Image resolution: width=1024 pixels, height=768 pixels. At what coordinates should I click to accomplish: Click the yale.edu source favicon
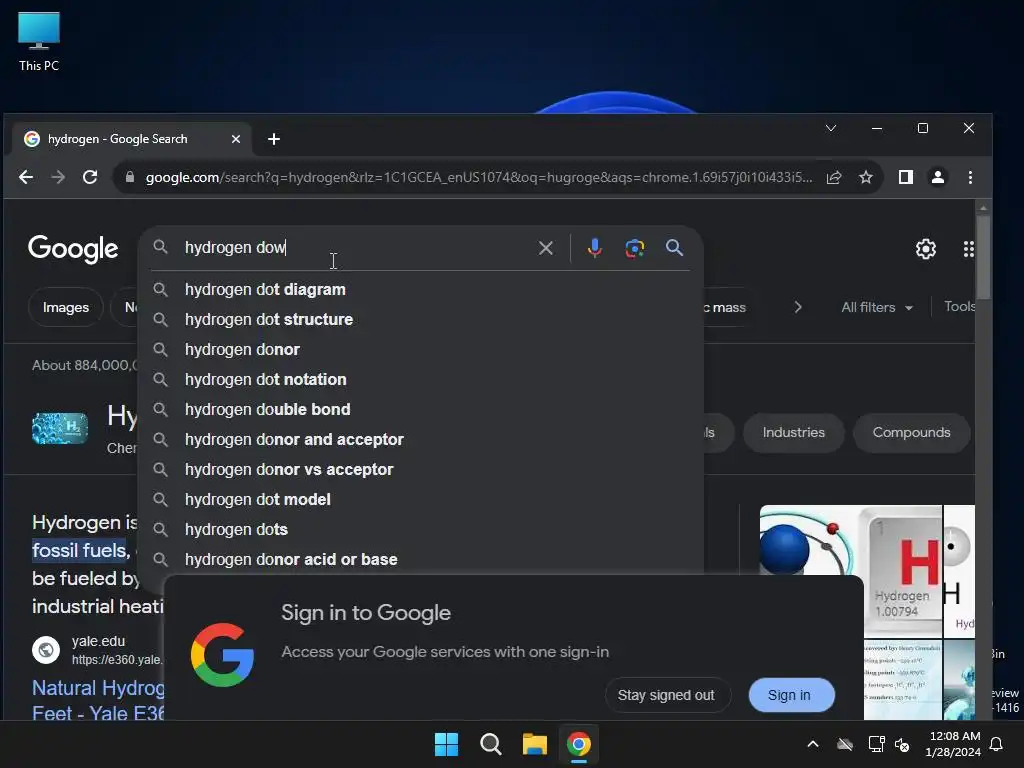(x=46, y=650)
